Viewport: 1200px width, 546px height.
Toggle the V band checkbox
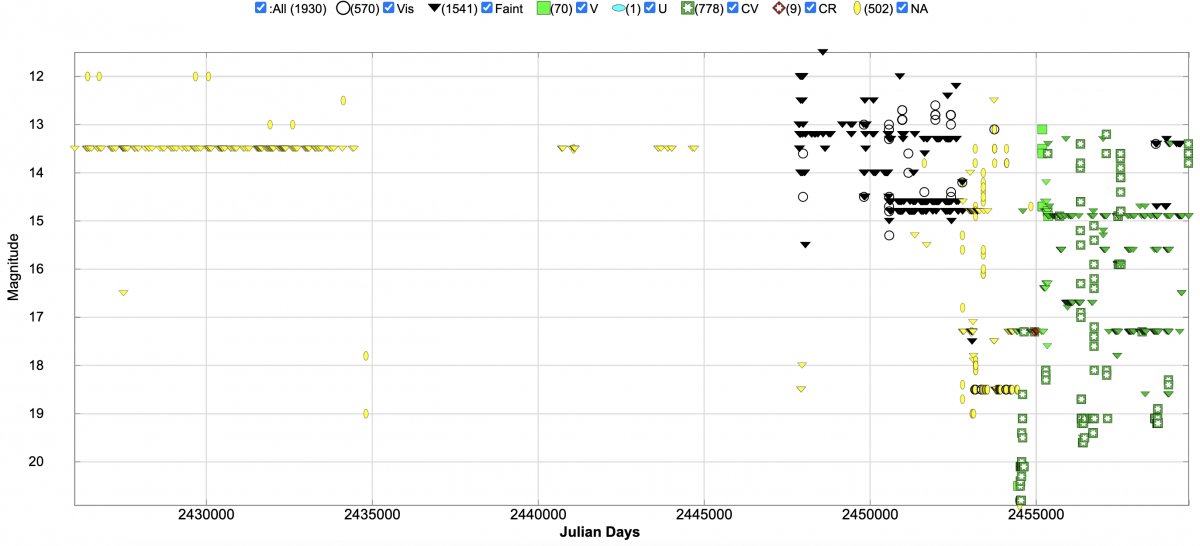coord(583,8)
